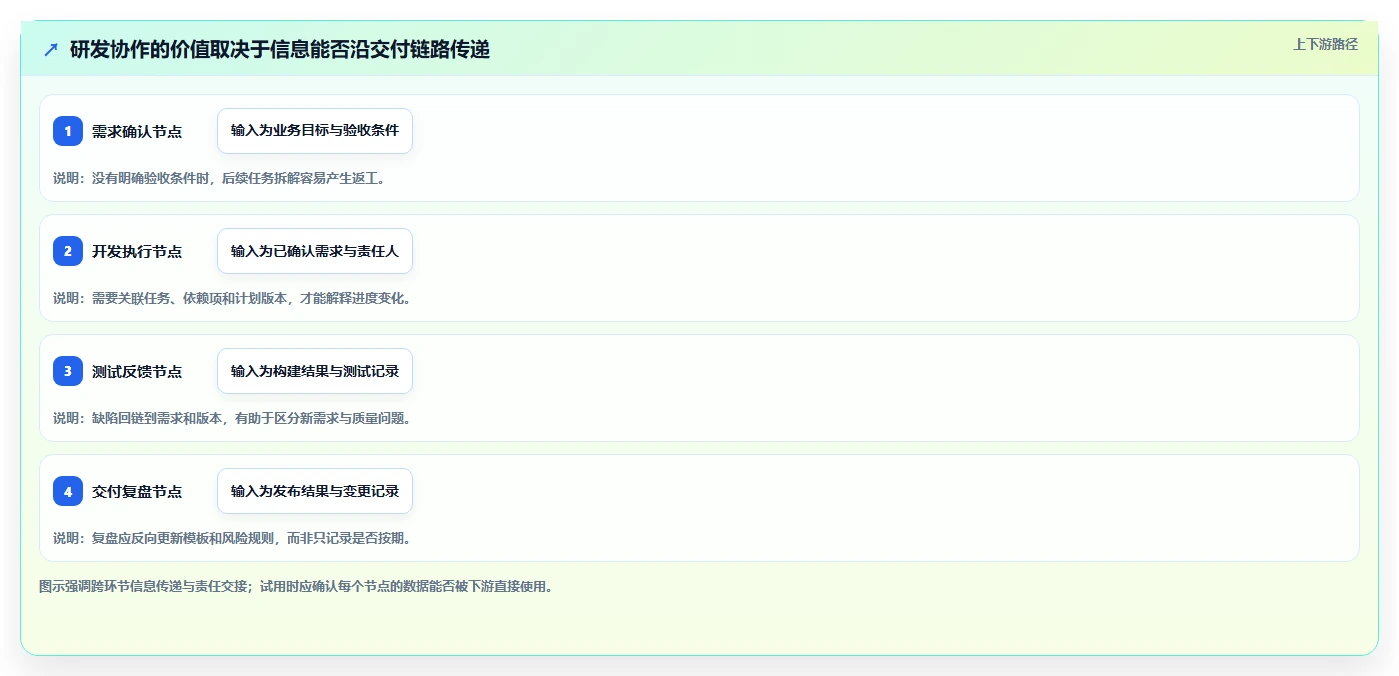The width and height of the screenshot is (1399, 676).
Task: Select step number badge 2
Action: coord(68,251)
